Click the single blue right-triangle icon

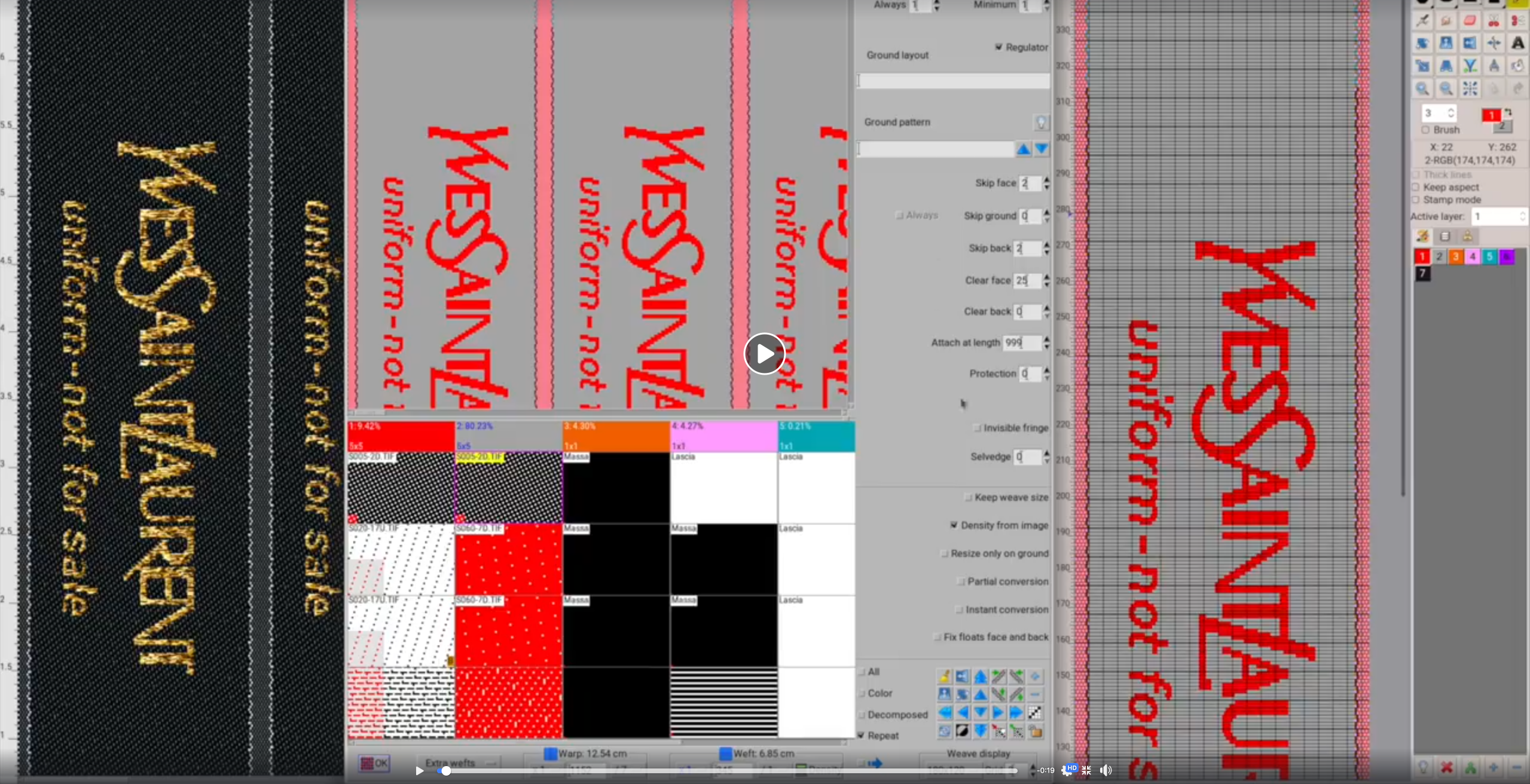click(x=998, y=712)
